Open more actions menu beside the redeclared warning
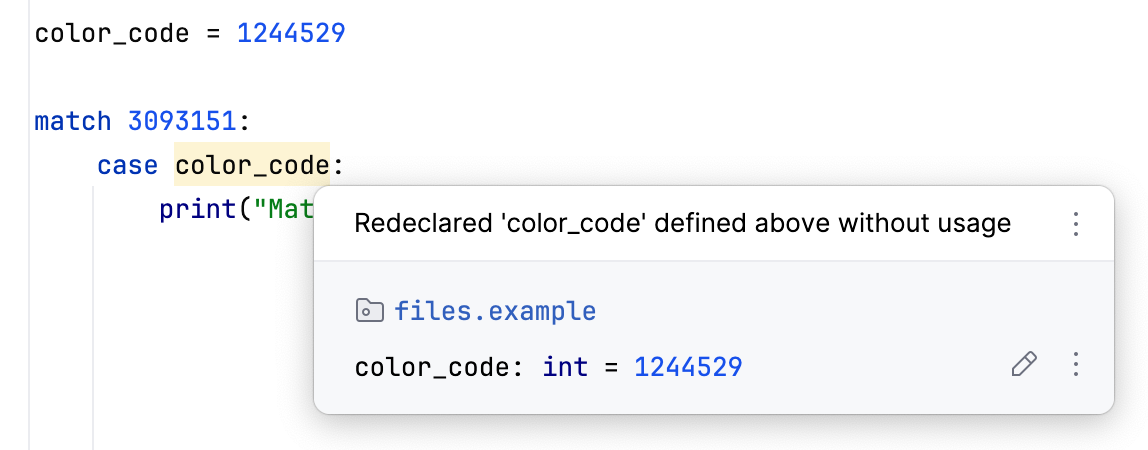Image resolution: width=1148 pixels, height=450 pixels. [x=1076, y=224]
